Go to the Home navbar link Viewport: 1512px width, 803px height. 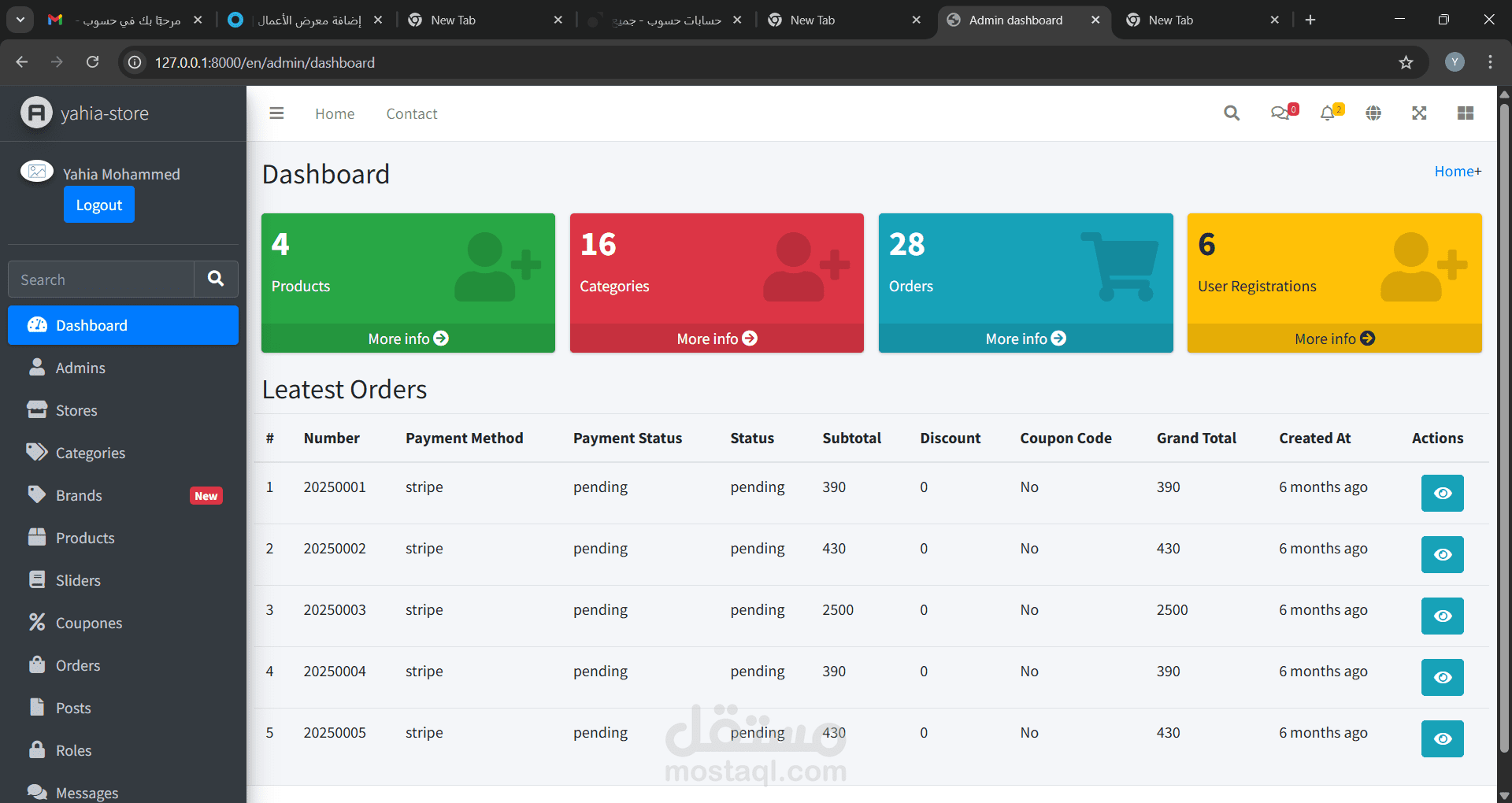pos(335,113)
